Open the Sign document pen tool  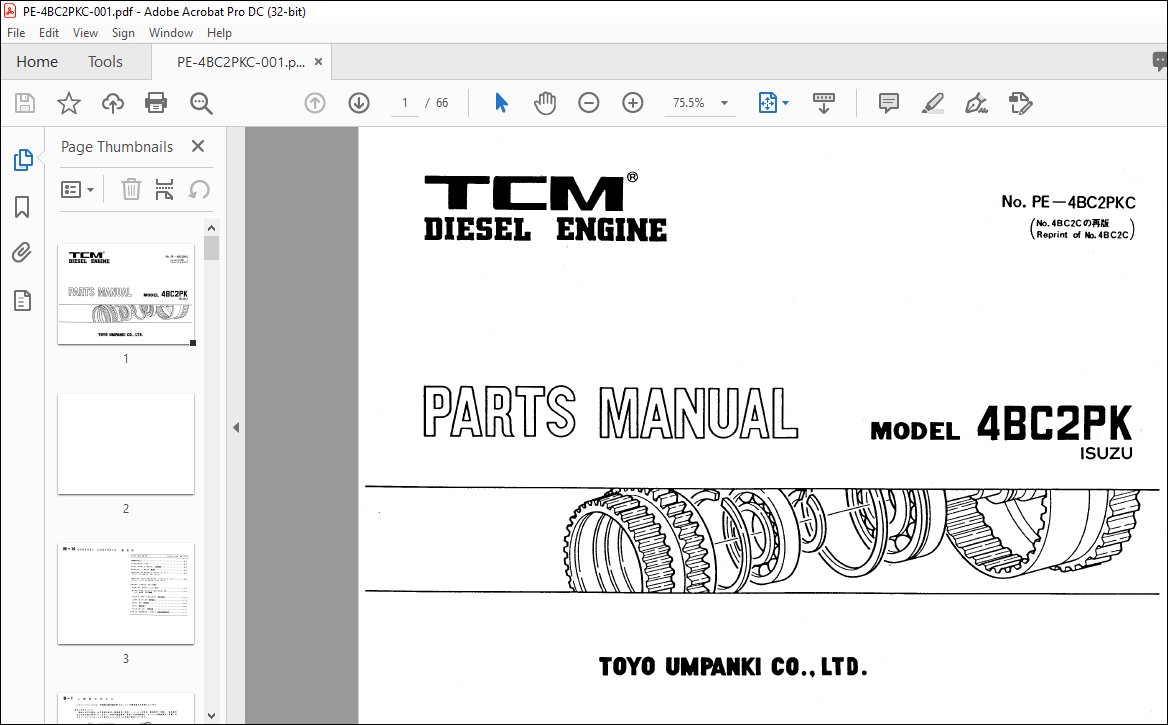(x=976, y=103)
